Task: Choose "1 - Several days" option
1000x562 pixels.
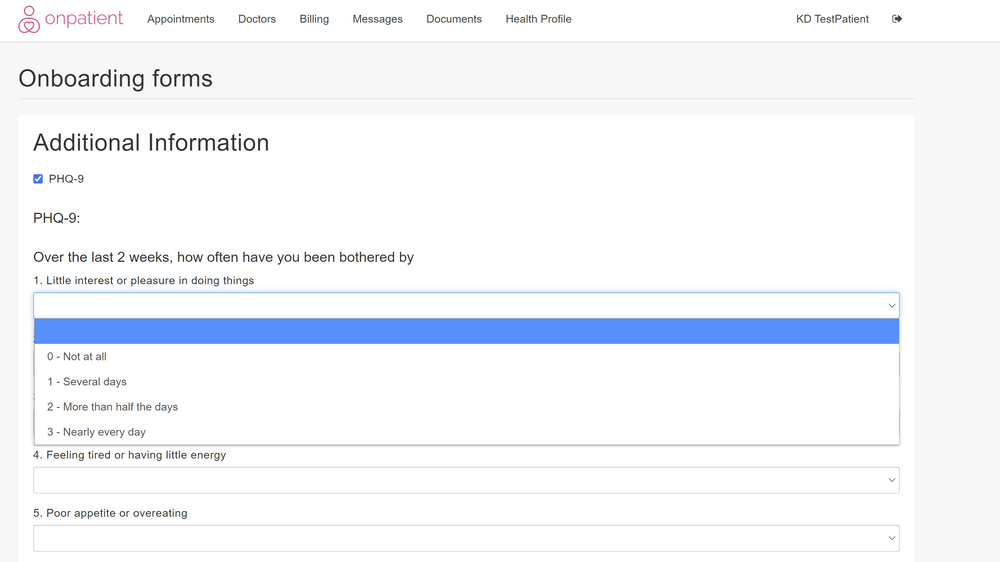Action: click(87, 382)
